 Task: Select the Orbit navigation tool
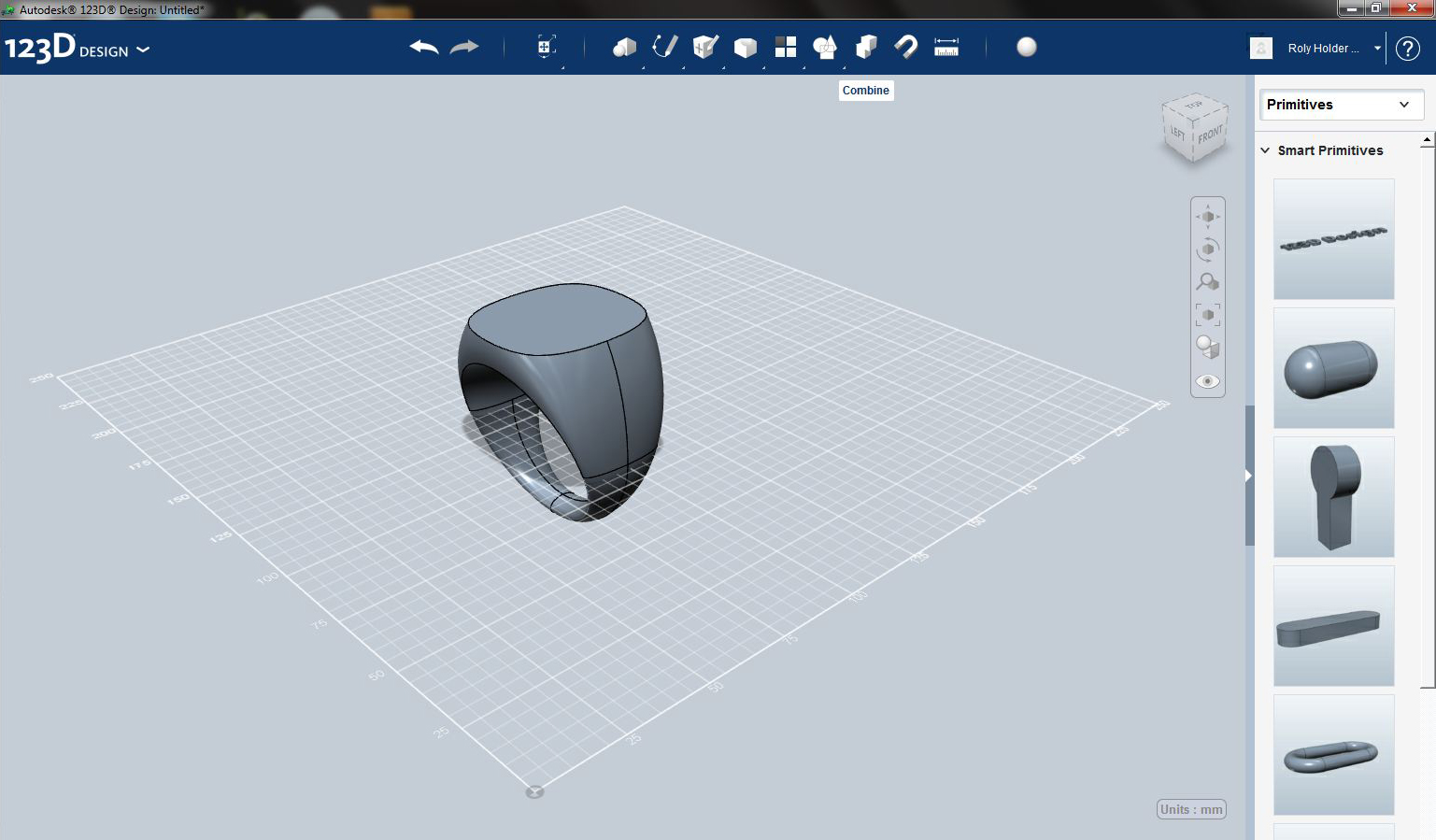point(1208,249)
